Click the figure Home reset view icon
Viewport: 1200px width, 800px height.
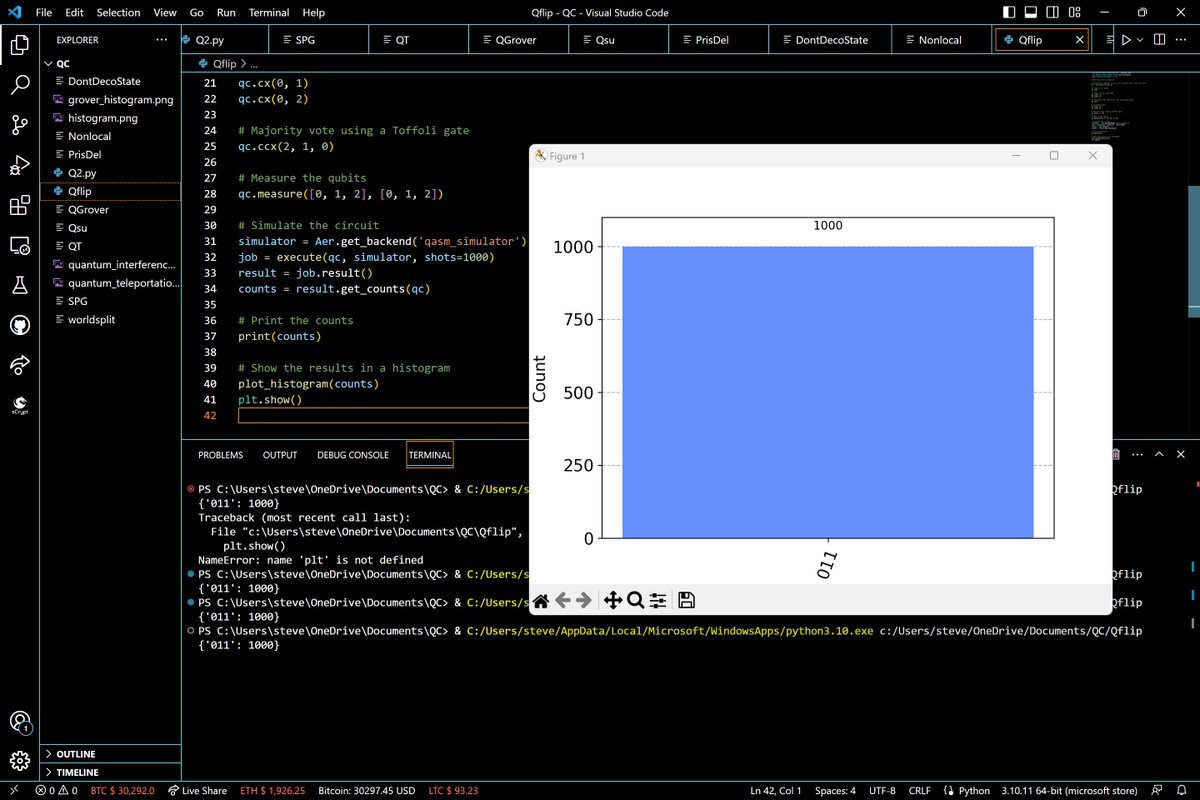(540, 600)
